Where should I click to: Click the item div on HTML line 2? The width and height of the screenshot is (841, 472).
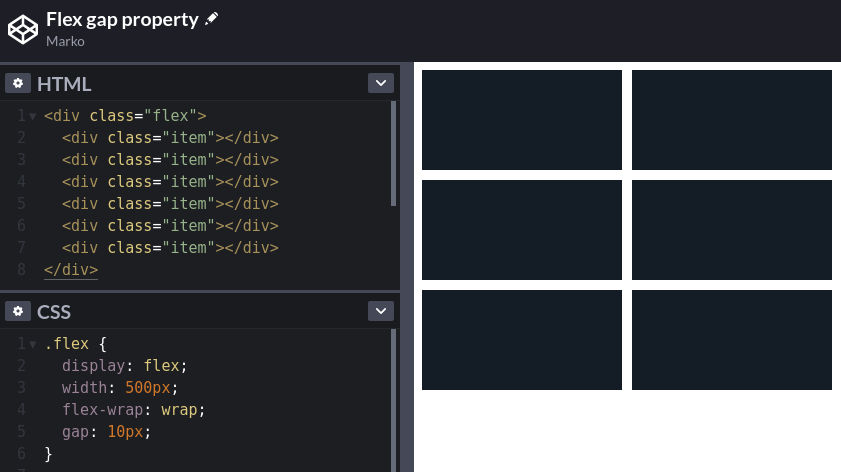170,138
